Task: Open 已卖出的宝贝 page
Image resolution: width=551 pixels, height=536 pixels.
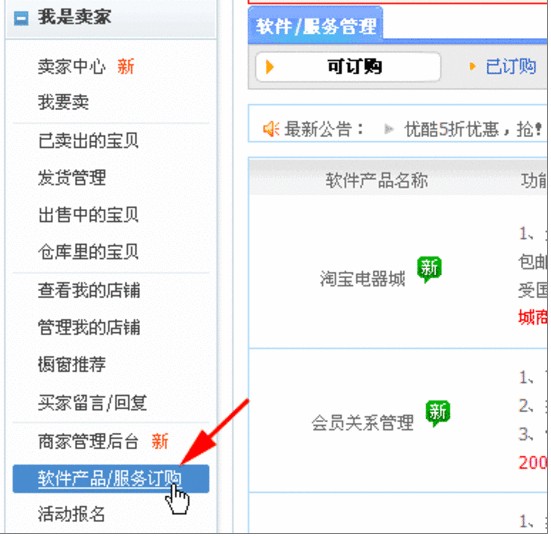Action: tap(88, 141)
